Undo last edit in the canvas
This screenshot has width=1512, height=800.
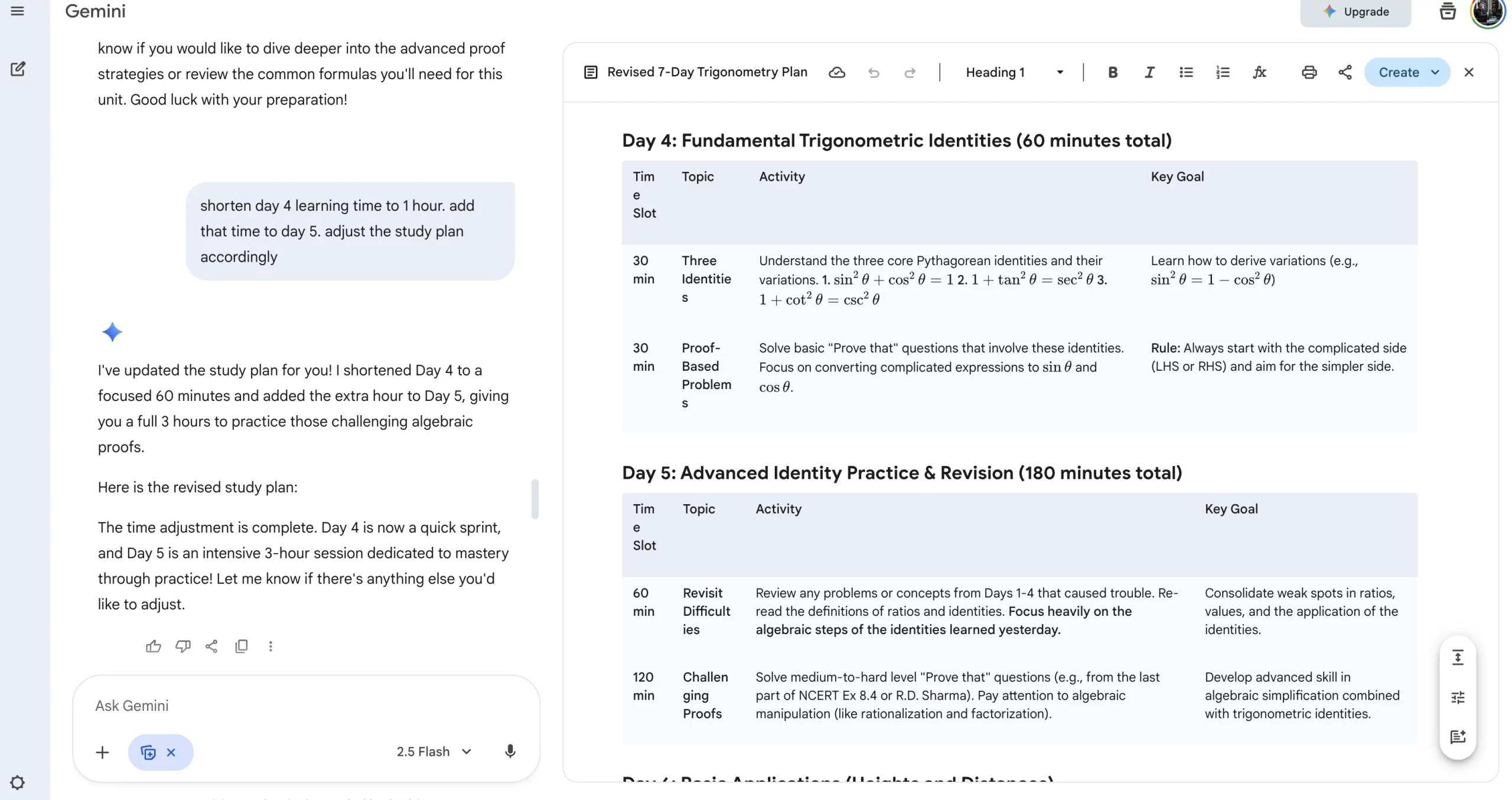(874, 73)
